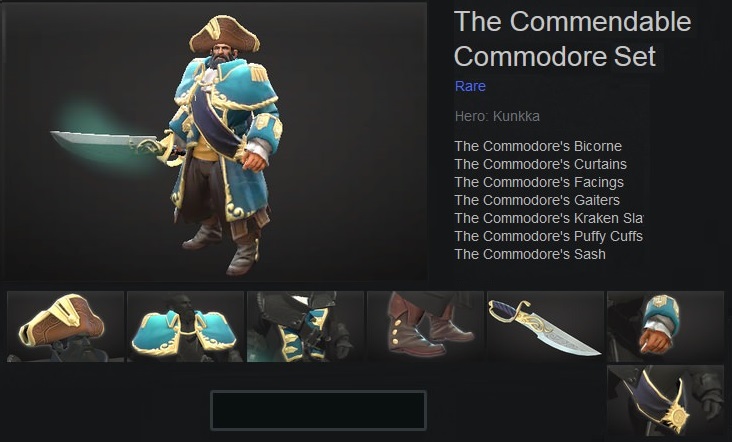Open the Puffy Cuffs item thumbnail

(665, 326)
